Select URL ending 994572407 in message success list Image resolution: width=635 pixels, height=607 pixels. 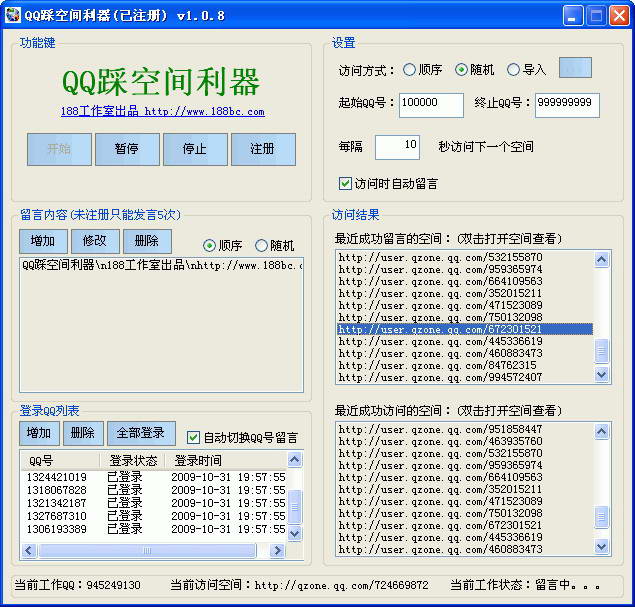point(465,377)
